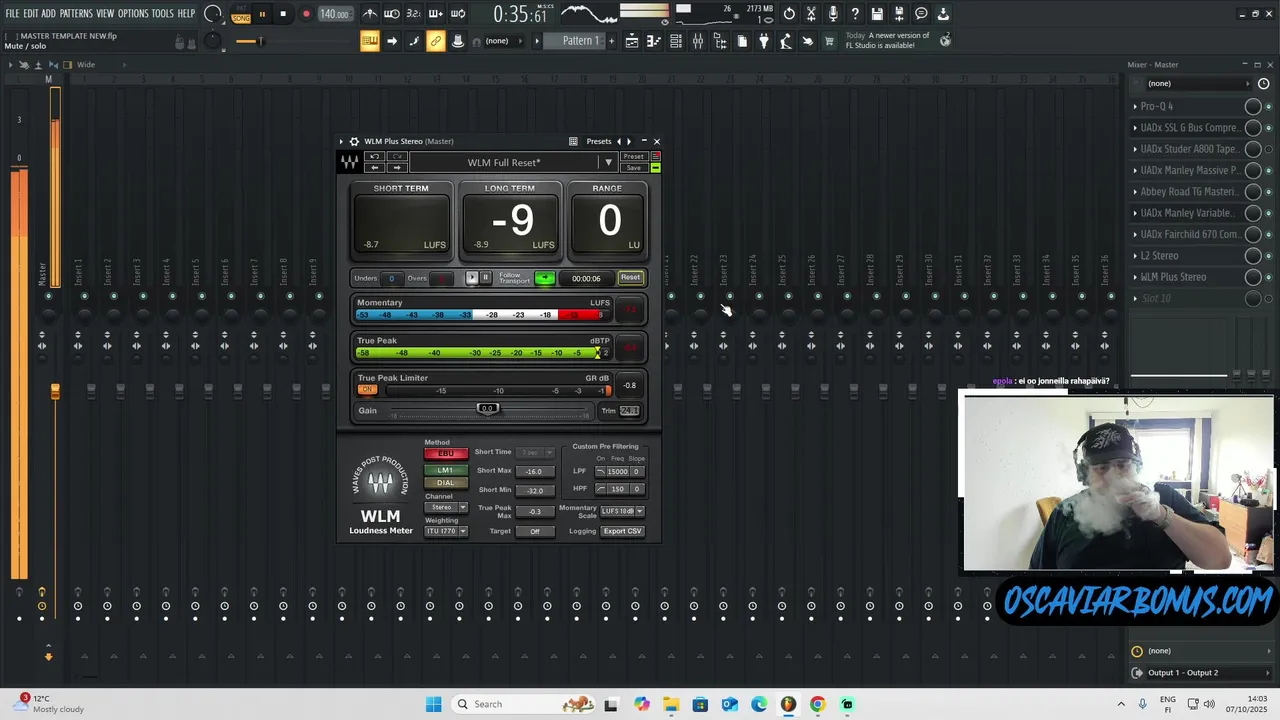
Task: Click the Short Max -16.0 field
Action: click(535, 471)
